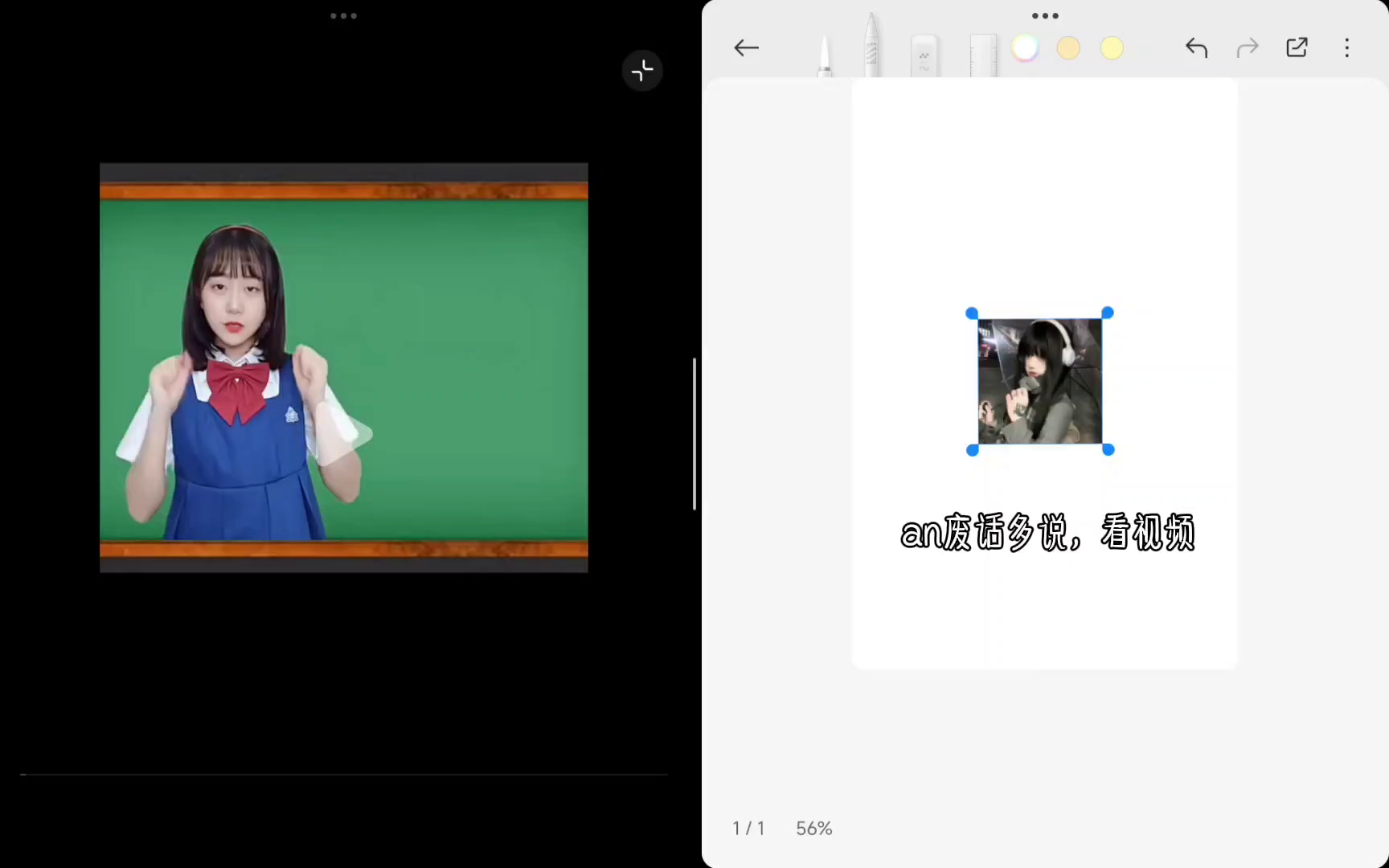Select the ruler tool
Viewport: 1389px width, 868px height.
982,56
